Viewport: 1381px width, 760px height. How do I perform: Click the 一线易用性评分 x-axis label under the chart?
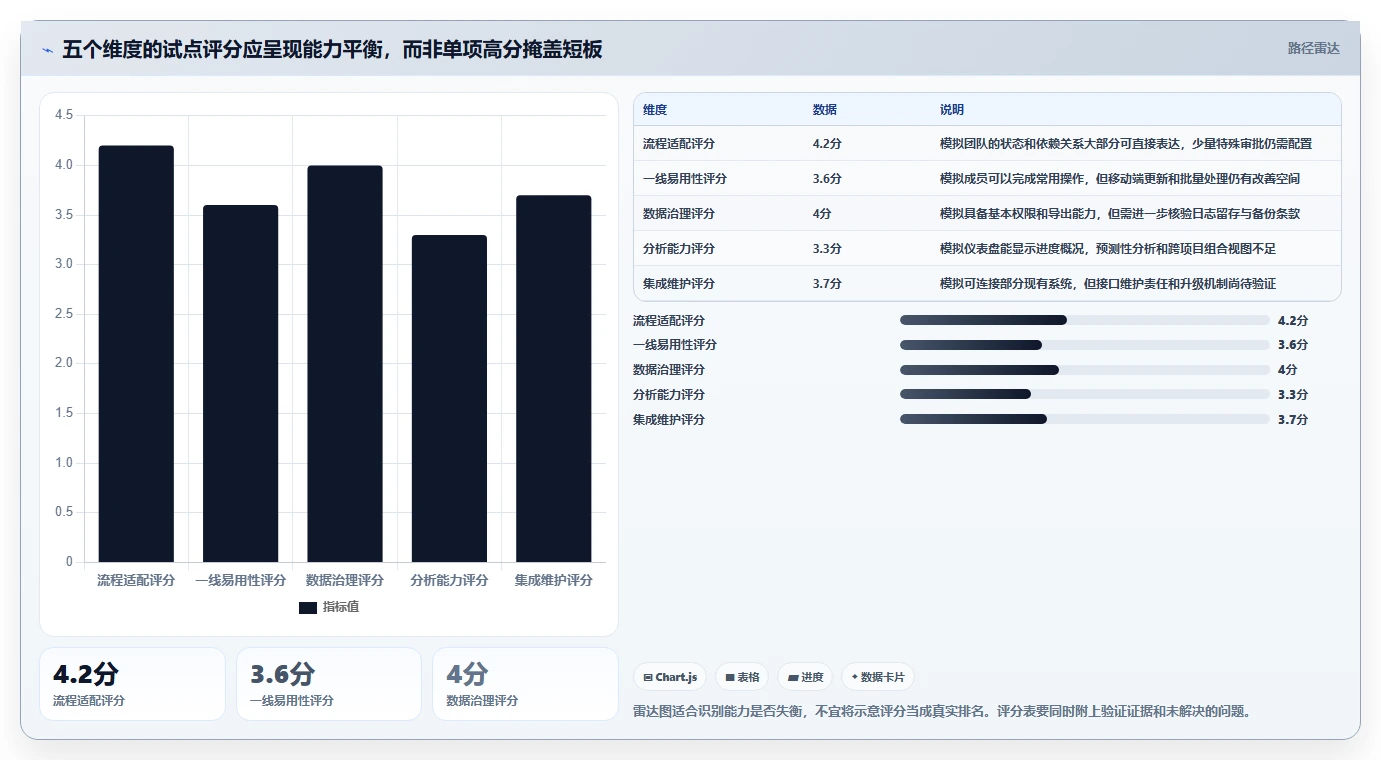(x=240, y=580)
